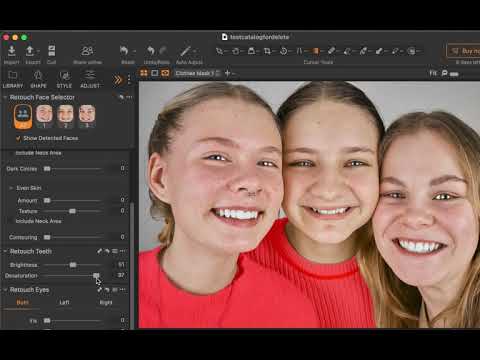Select the Crop cursor tool

pyautogui.click(x=267, y=51)
